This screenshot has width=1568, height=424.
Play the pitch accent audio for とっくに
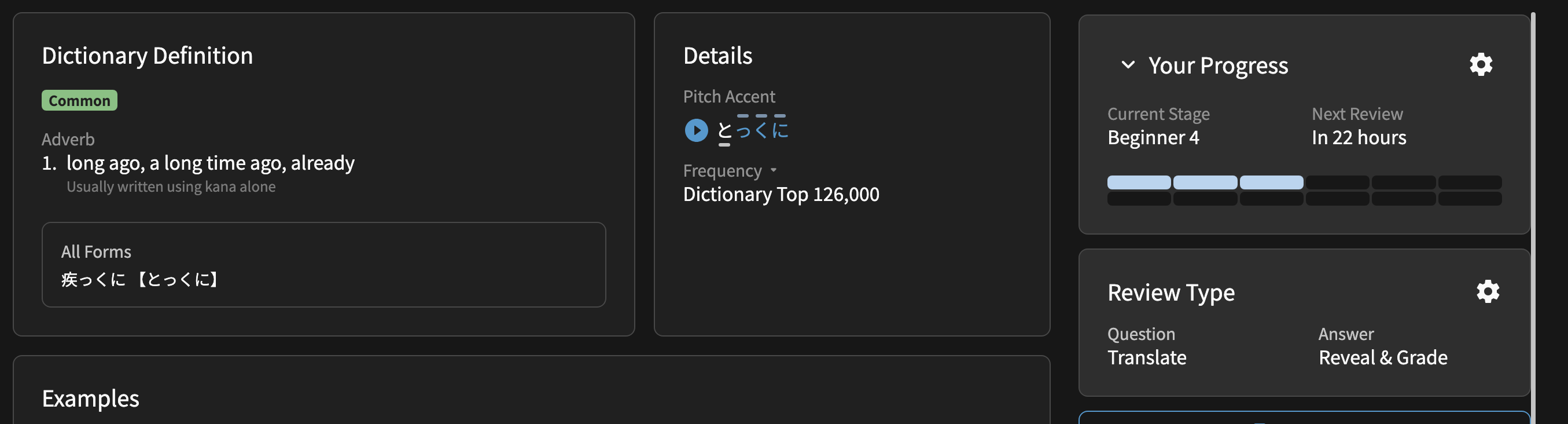(695, 130)
